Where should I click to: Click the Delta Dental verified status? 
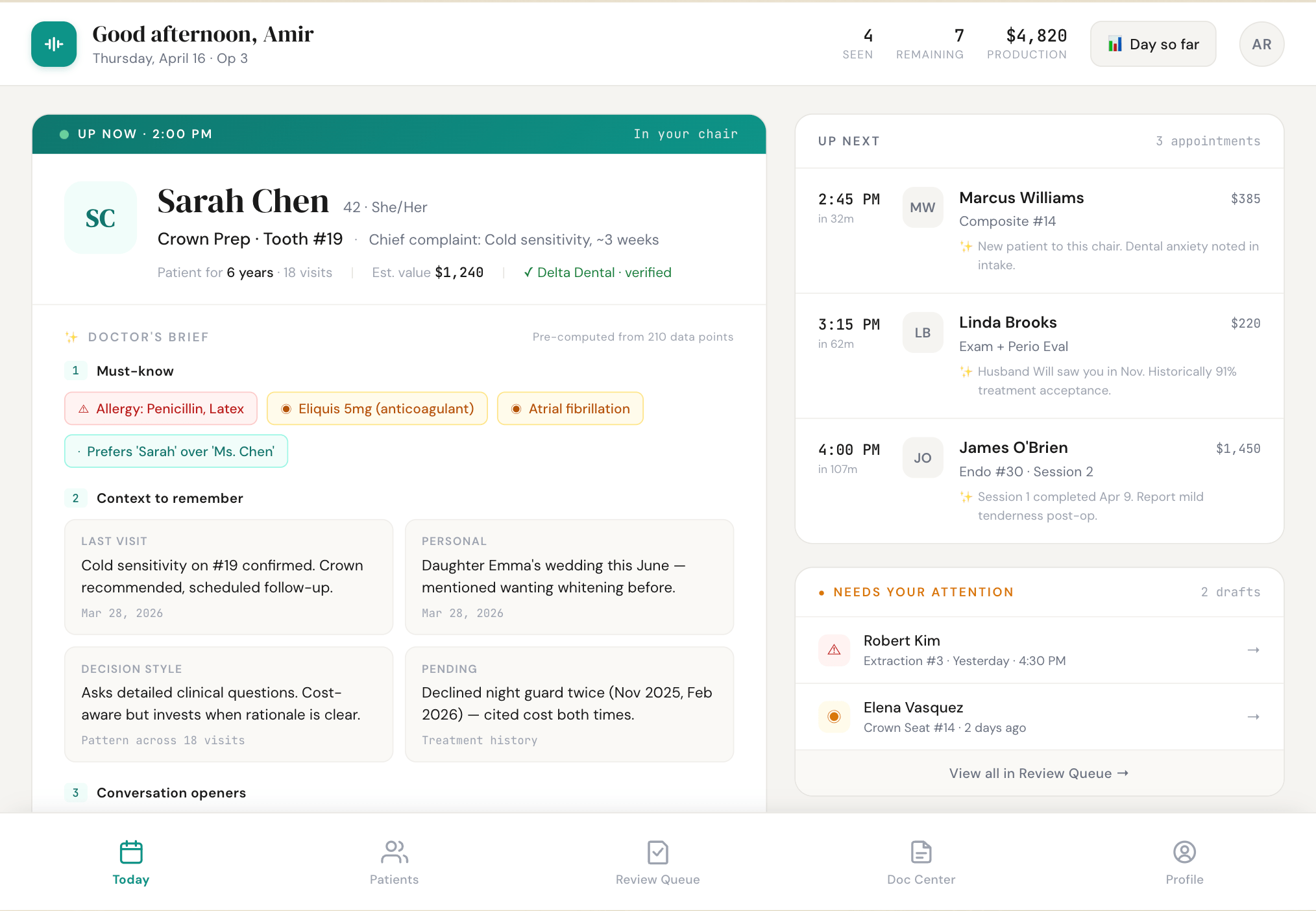[x=598, y=273]
